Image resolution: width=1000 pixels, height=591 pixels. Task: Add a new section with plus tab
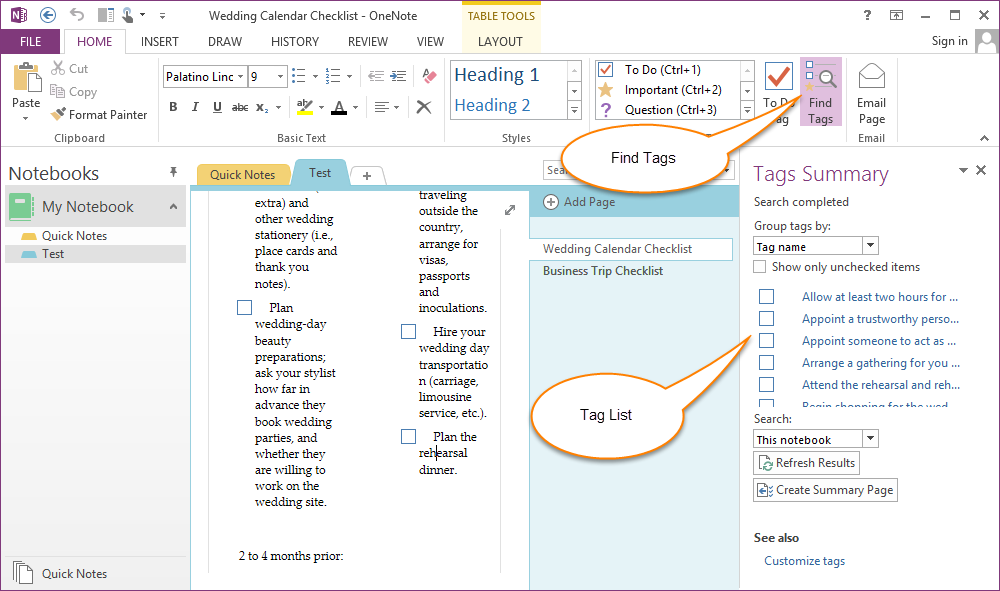click(x=367, y=175)
